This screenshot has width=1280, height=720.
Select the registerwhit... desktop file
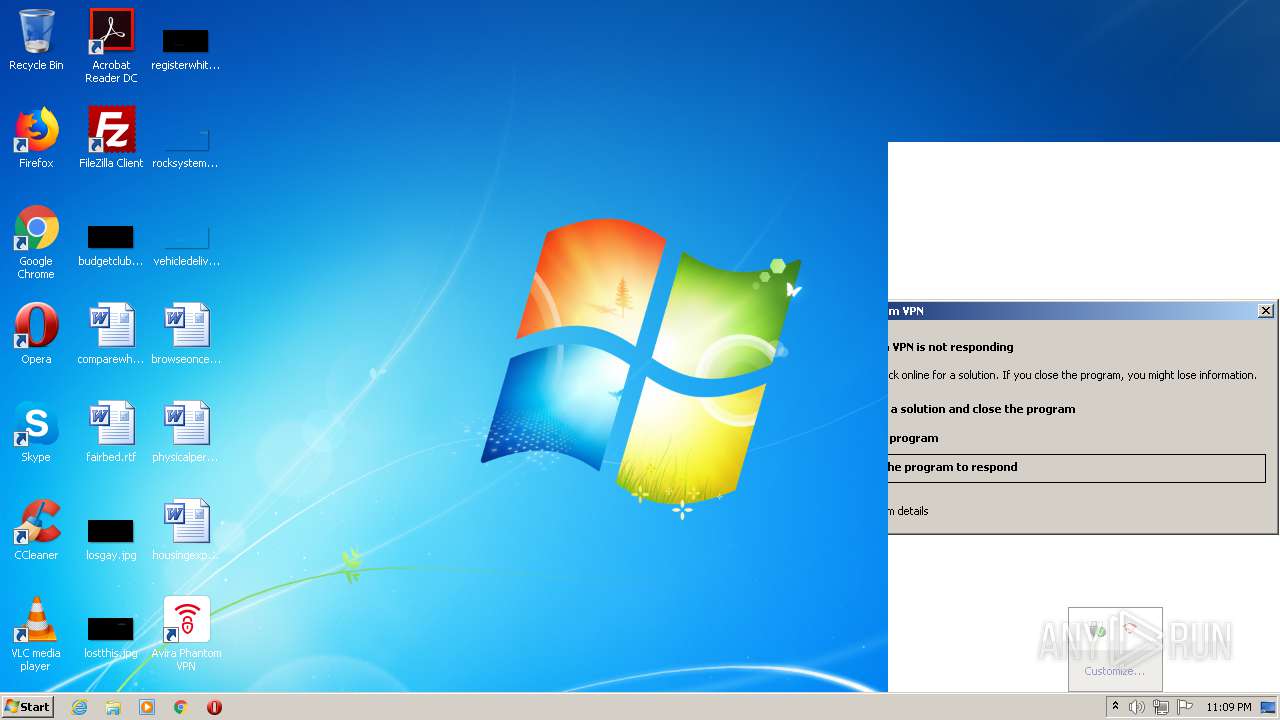click(x=186, y=48)
